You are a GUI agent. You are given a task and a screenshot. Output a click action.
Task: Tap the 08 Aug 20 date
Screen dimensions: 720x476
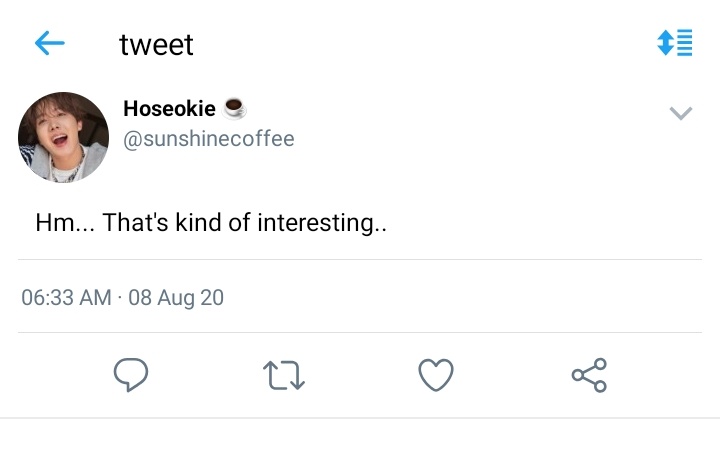point(176,297)
